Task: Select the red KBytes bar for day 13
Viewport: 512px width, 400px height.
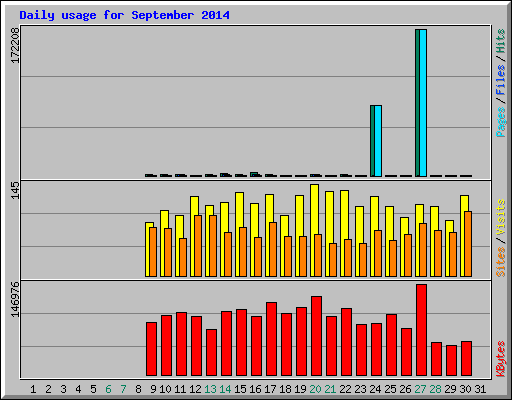Action: pyautogui.click(x=211, y=353)
